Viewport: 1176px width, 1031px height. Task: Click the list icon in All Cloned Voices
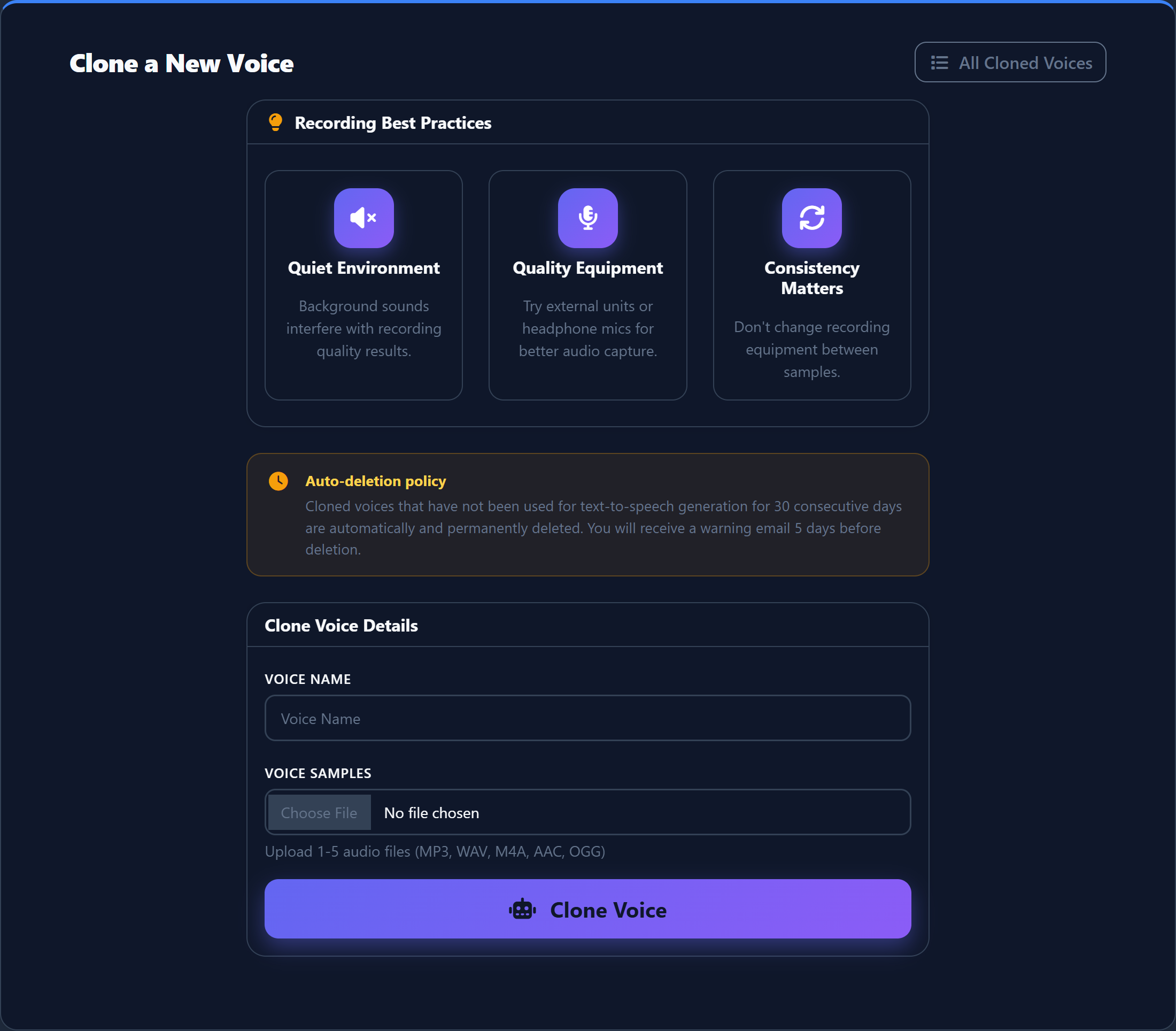tap(940, 63)
